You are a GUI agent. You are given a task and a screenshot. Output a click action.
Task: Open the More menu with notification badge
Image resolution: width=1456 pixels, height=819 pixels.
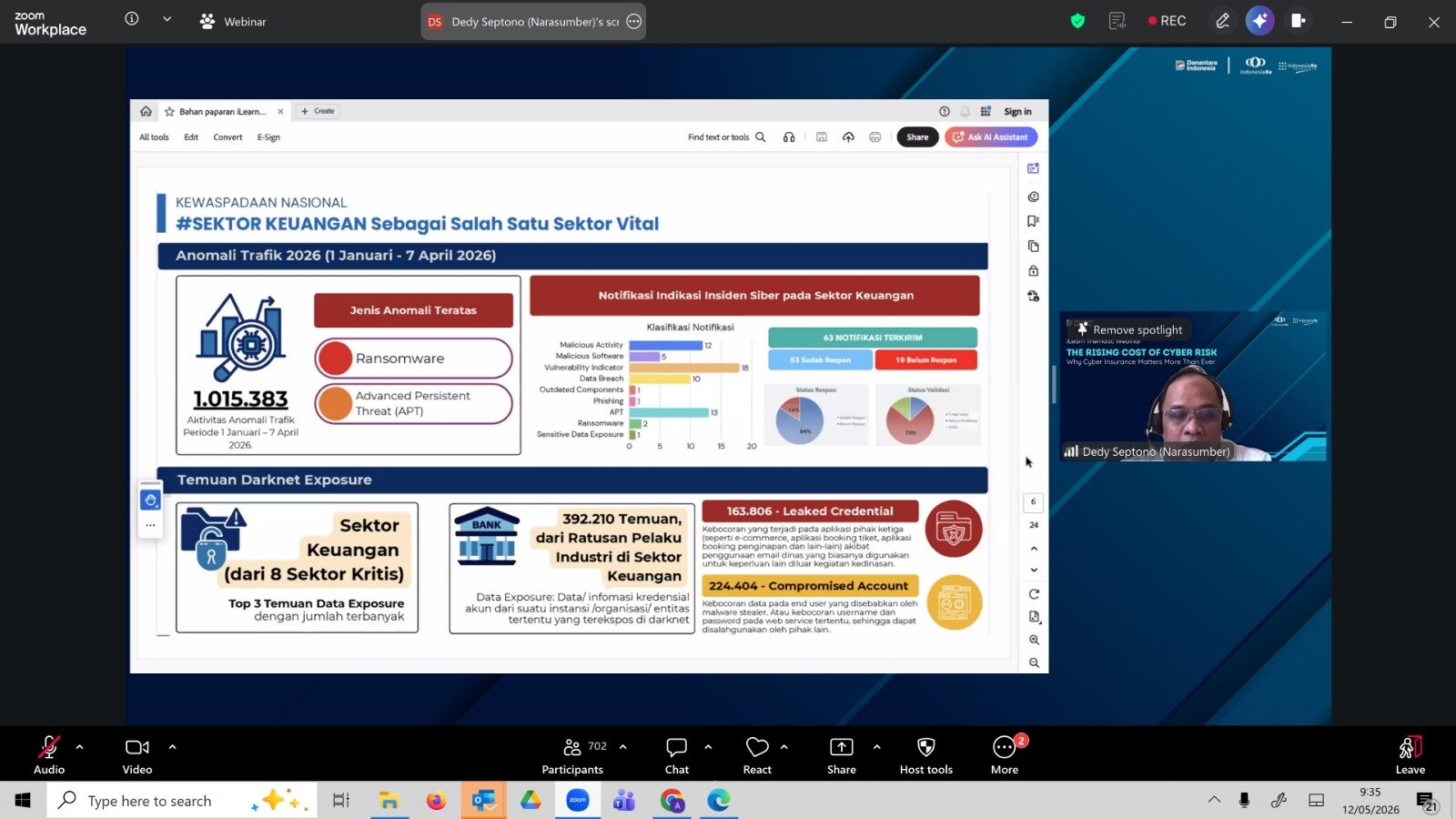pos(1005,755)
